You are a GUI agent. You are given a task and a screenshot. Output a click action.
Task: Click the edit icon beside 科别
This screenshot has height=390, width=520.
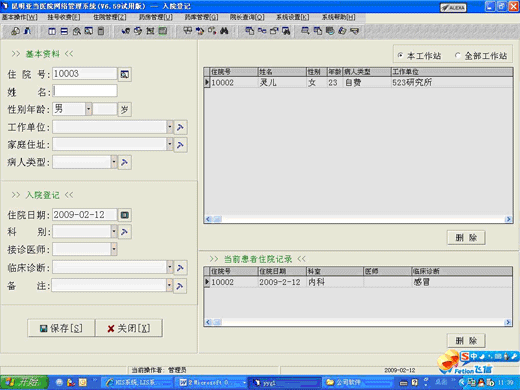click(x=125, y=232)
